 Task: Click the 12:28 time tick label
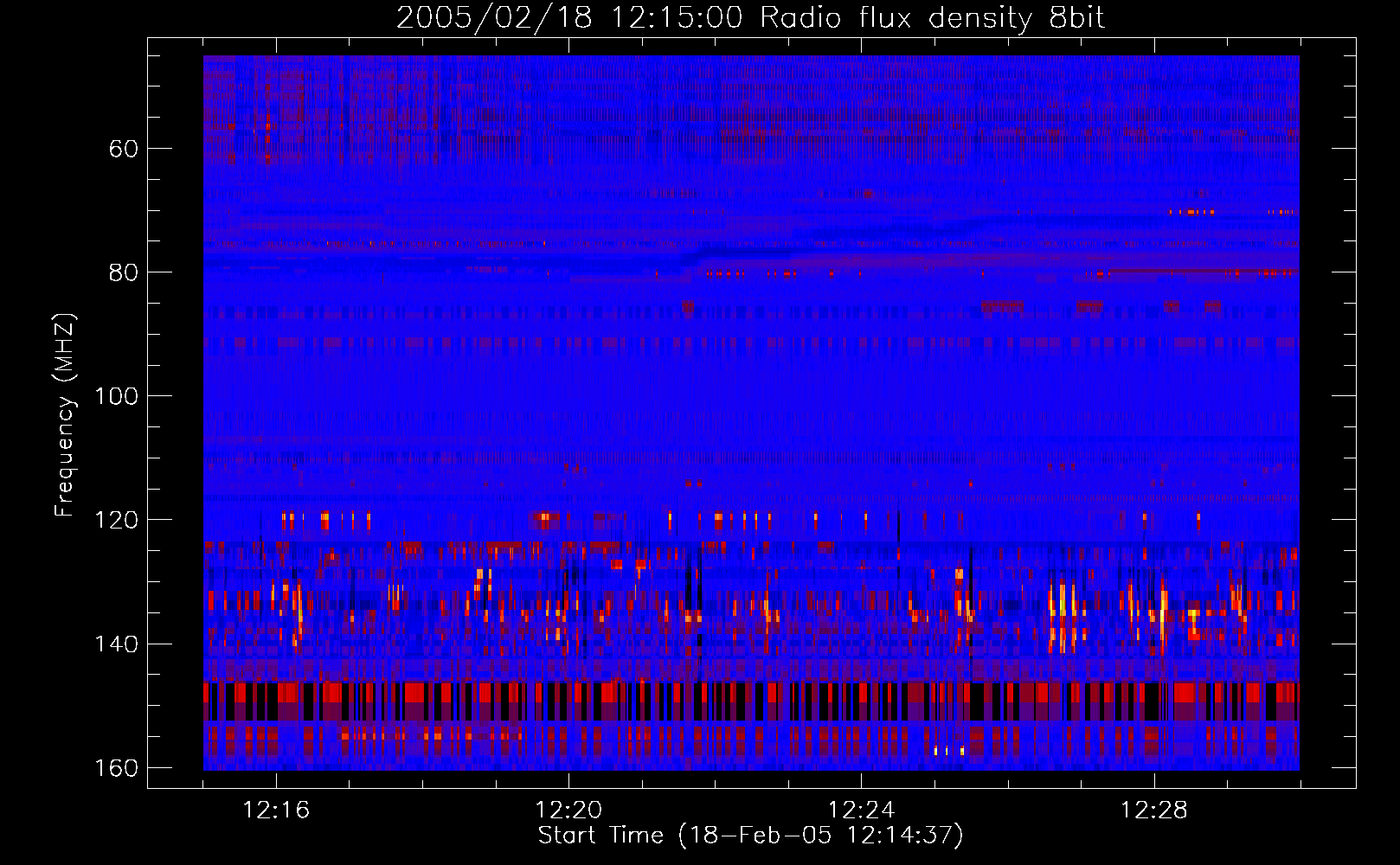point(1154,811)
